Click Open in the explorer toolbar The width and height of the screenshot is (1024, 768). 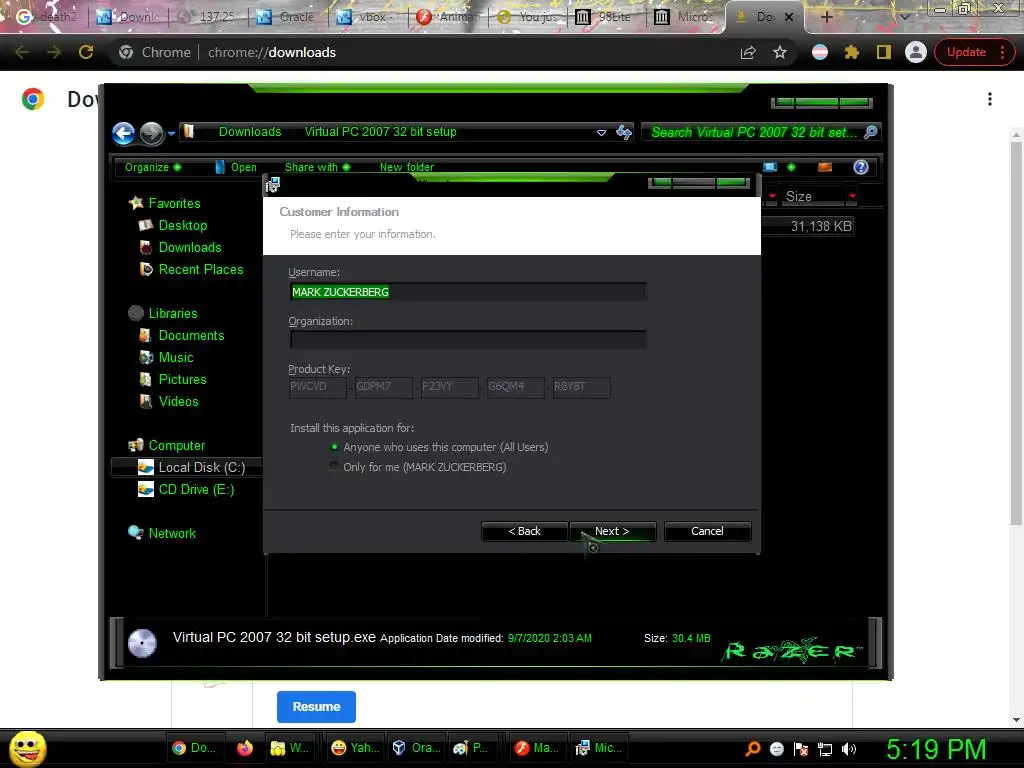click(236, 167)
